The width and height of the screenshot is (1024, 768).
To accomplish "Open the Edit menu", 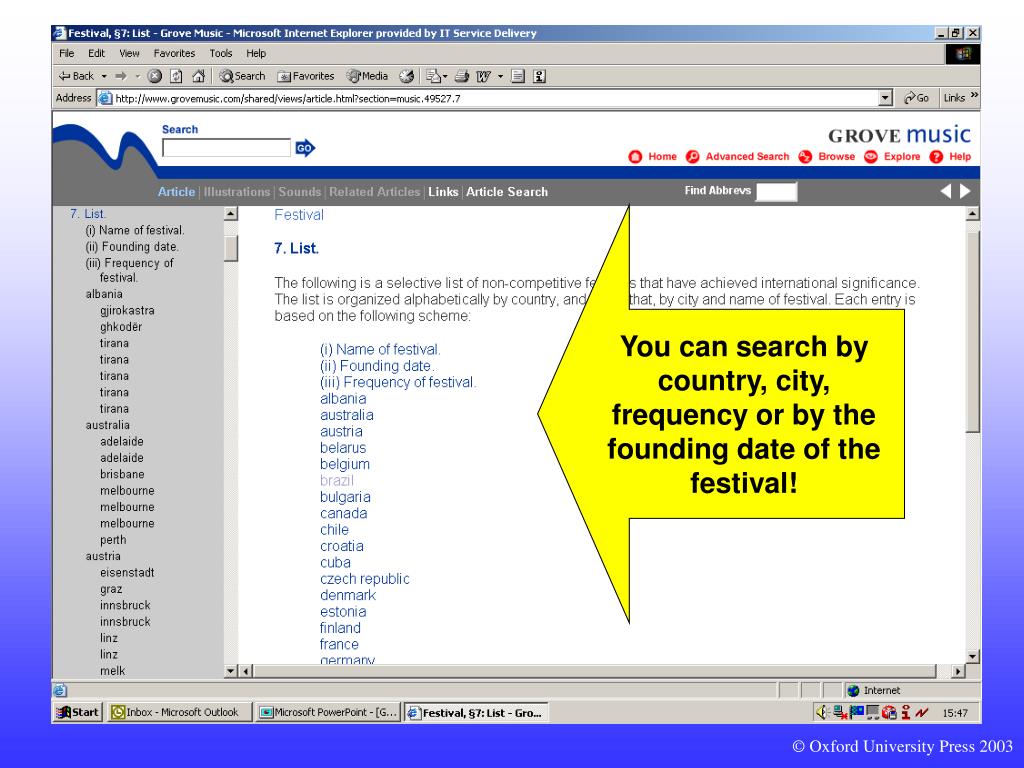I will coord(97,54).
